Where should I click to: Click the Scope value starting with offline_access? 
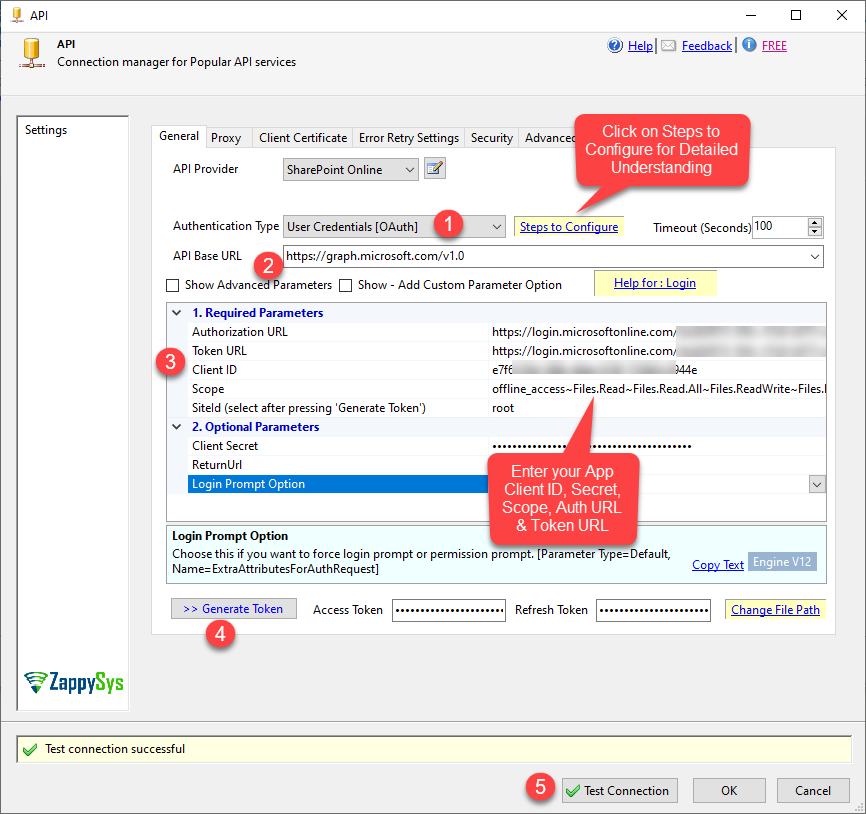(x=659, y=389)
